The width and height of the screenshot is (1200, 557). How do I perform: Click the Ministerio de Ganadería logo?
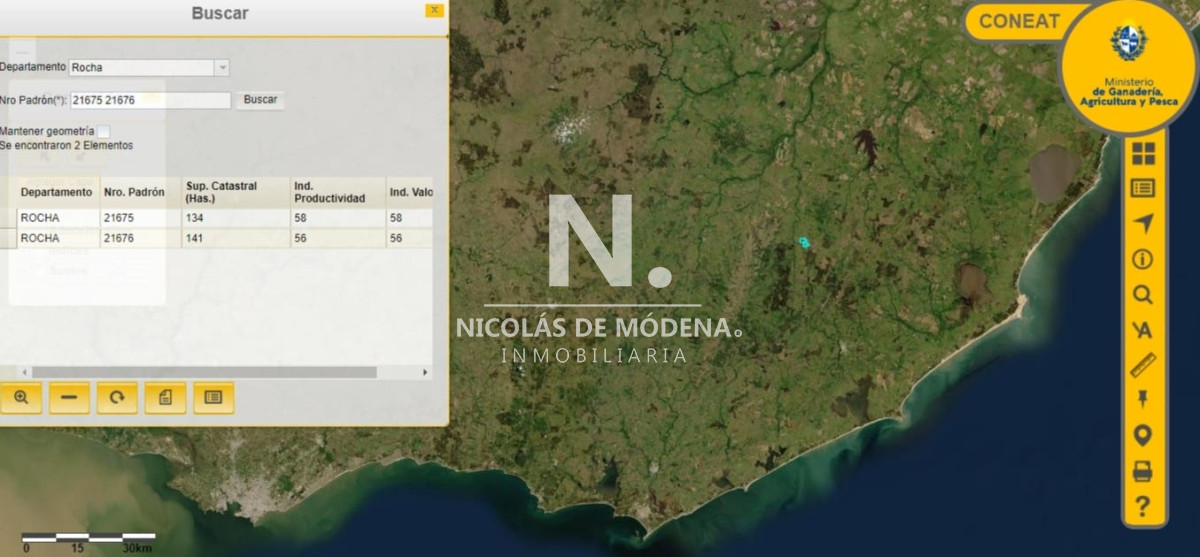(x=1129, y=66)
